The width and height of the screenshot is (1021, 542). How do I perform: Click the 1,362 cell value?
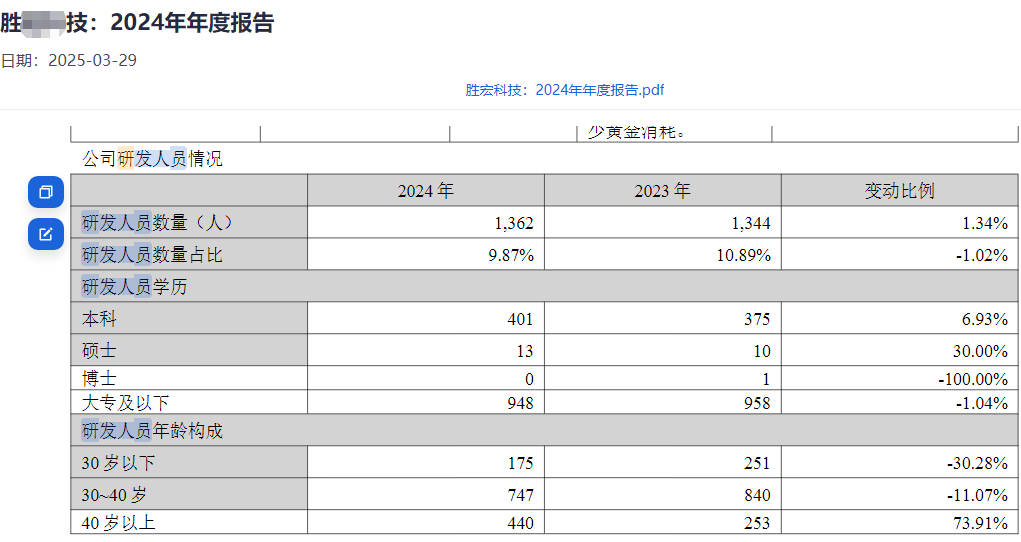pos(514,223)
